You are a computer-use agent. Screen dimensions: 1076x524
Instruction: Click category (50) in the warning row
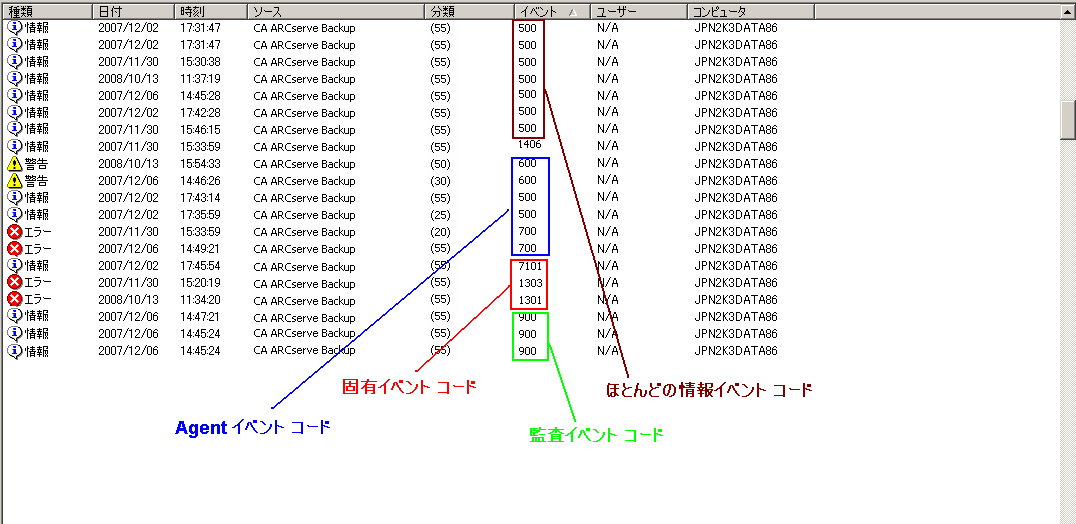tap(440, 164)
